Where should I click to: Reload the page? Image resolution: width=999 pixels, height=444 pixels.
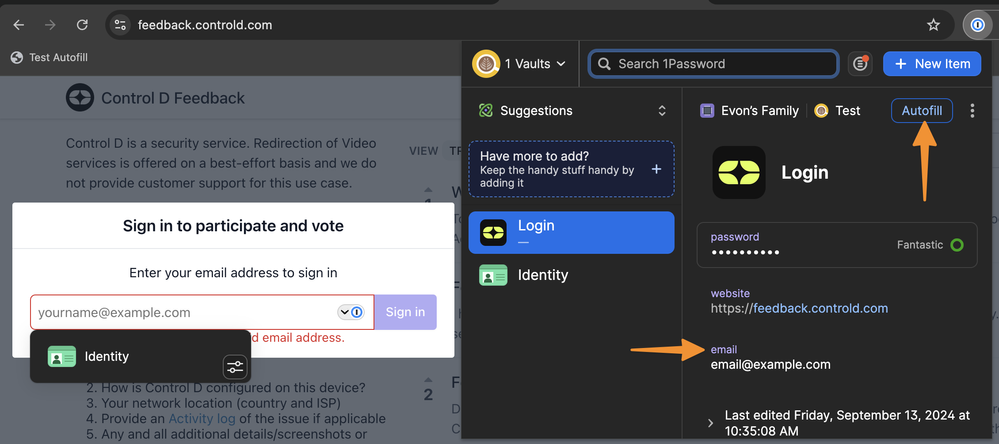(x=82, y=25)
